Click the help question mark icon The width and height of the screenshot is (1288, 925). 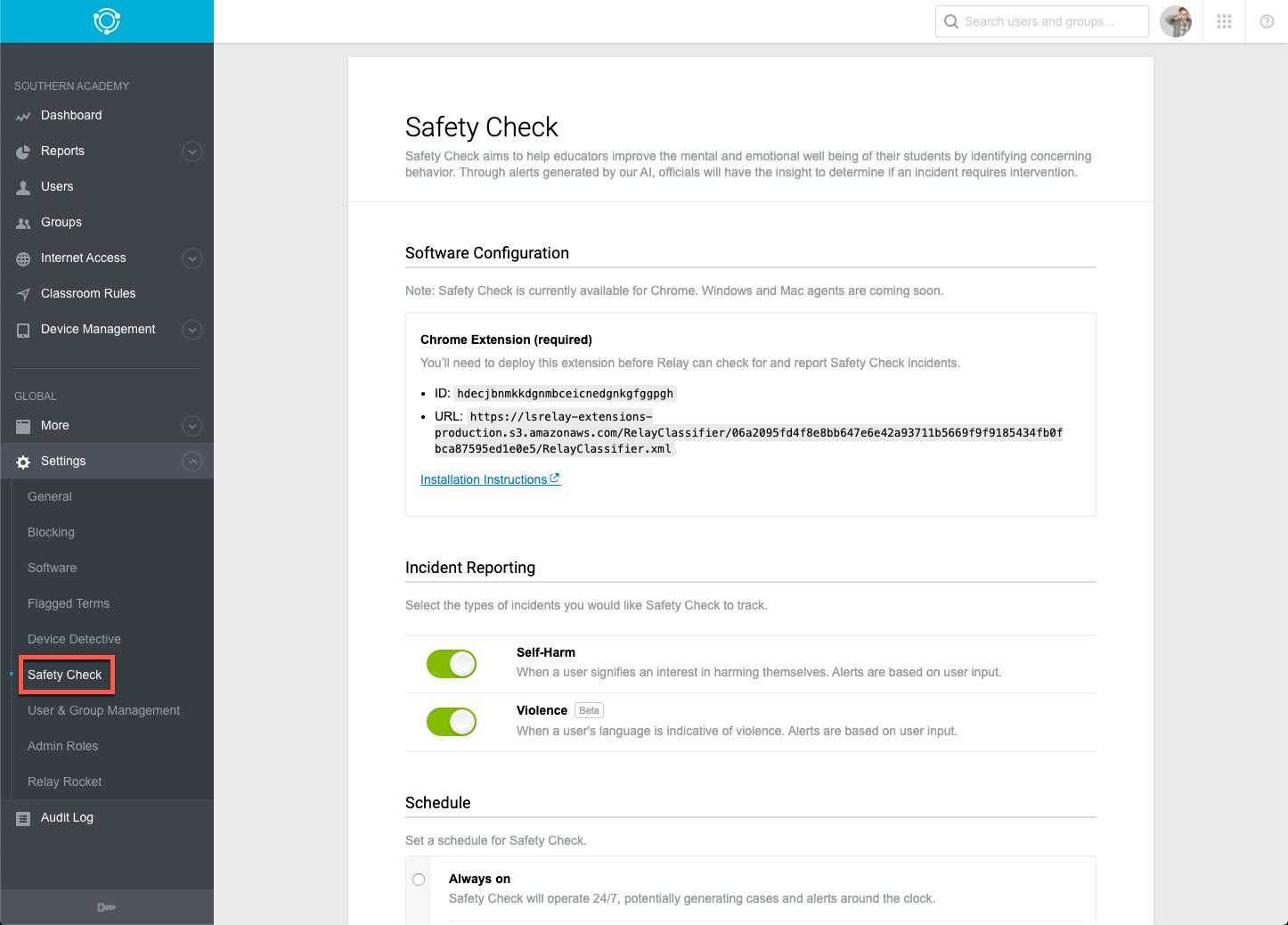(1267, 21)
